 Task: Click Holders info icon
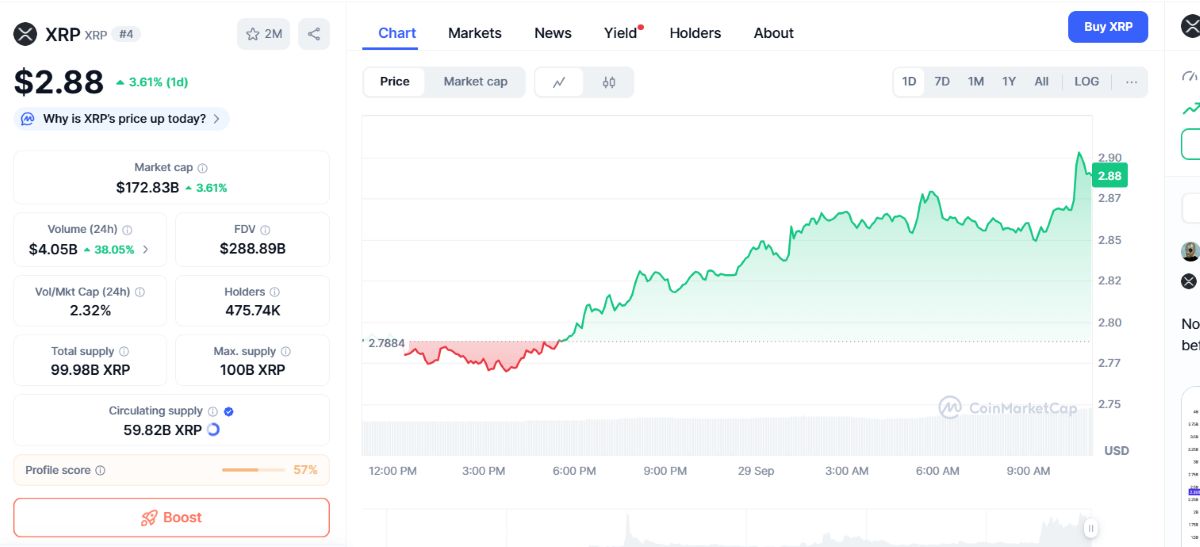coord(274,293)
